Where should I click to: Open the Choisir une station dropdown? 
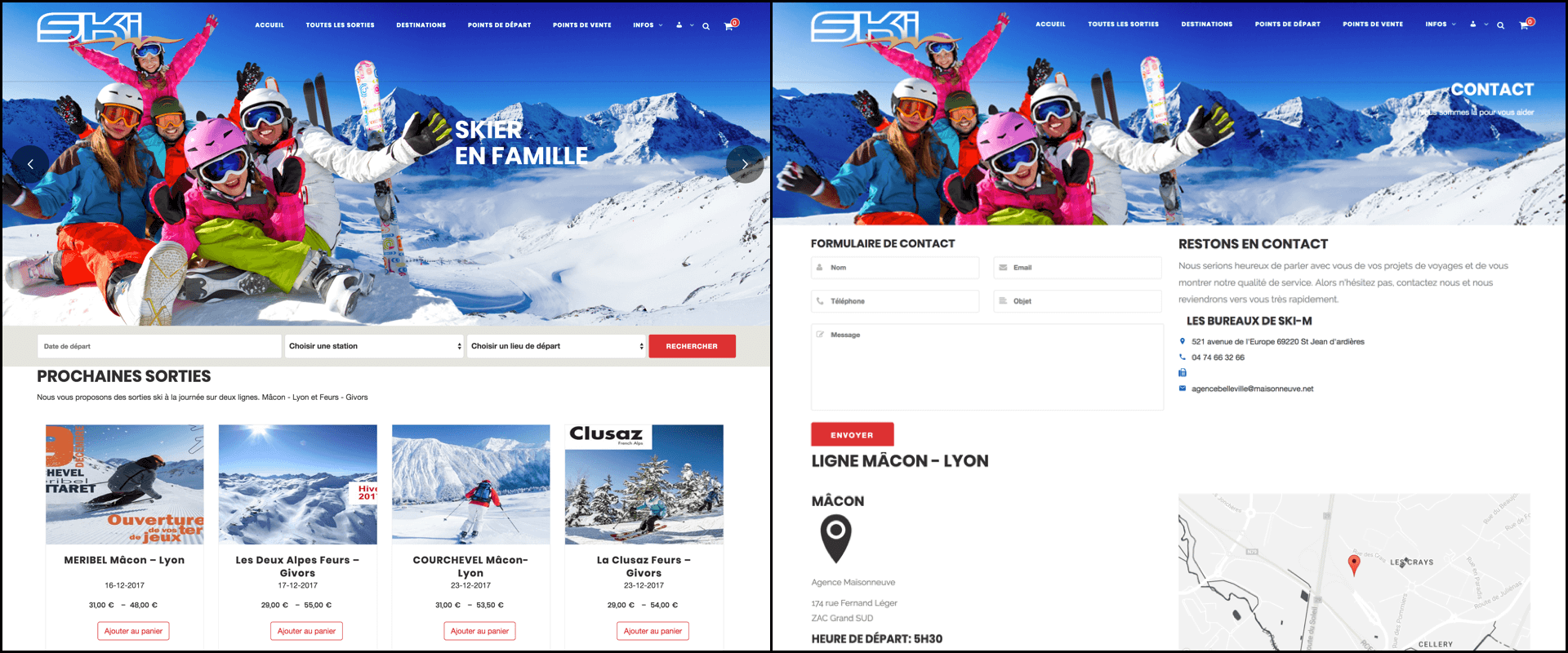tap(374, 346)
